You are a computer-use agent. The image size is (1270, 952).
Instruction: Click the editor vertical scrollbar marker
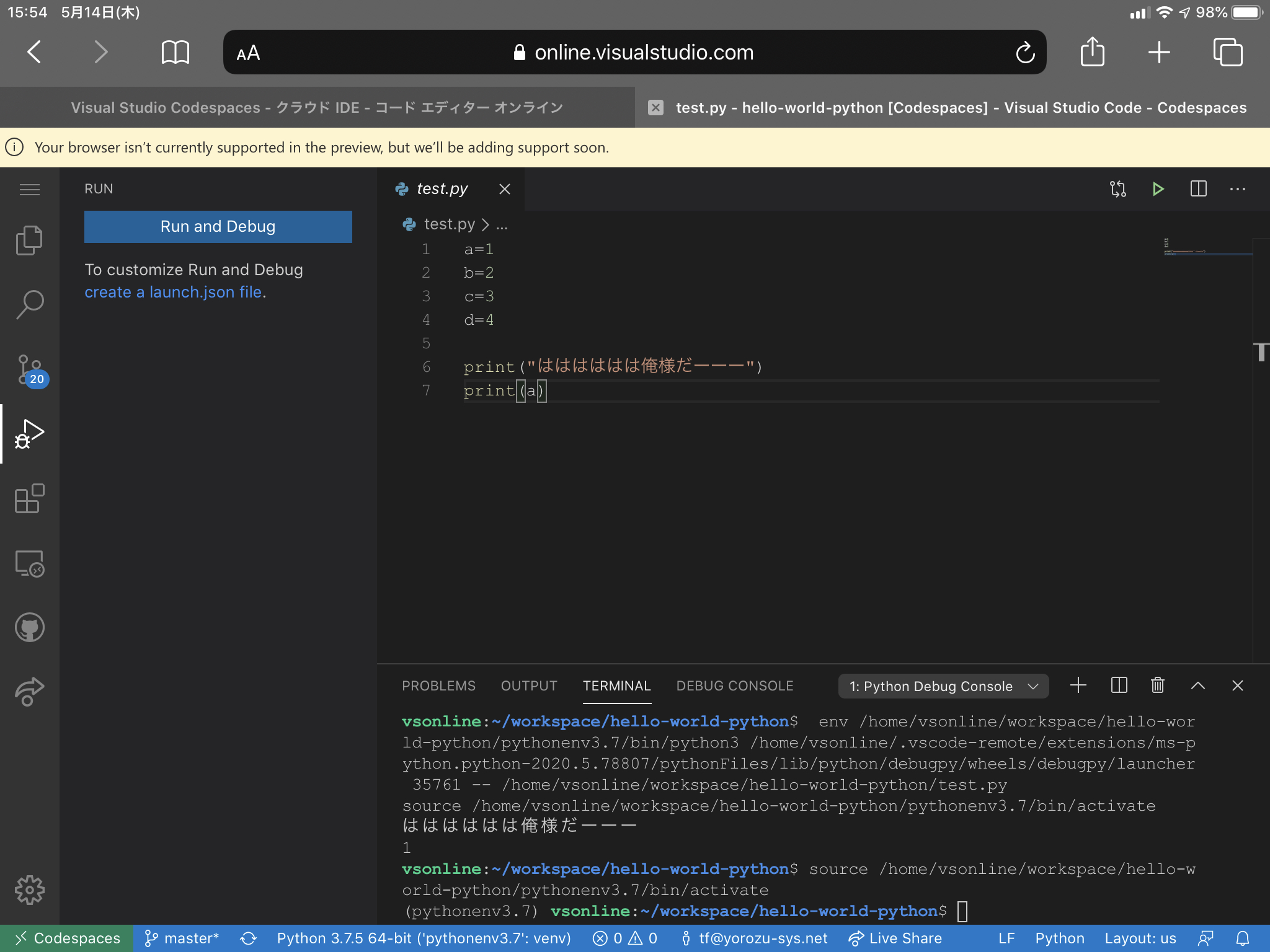pyautogui.click(x=1261, y=351)
